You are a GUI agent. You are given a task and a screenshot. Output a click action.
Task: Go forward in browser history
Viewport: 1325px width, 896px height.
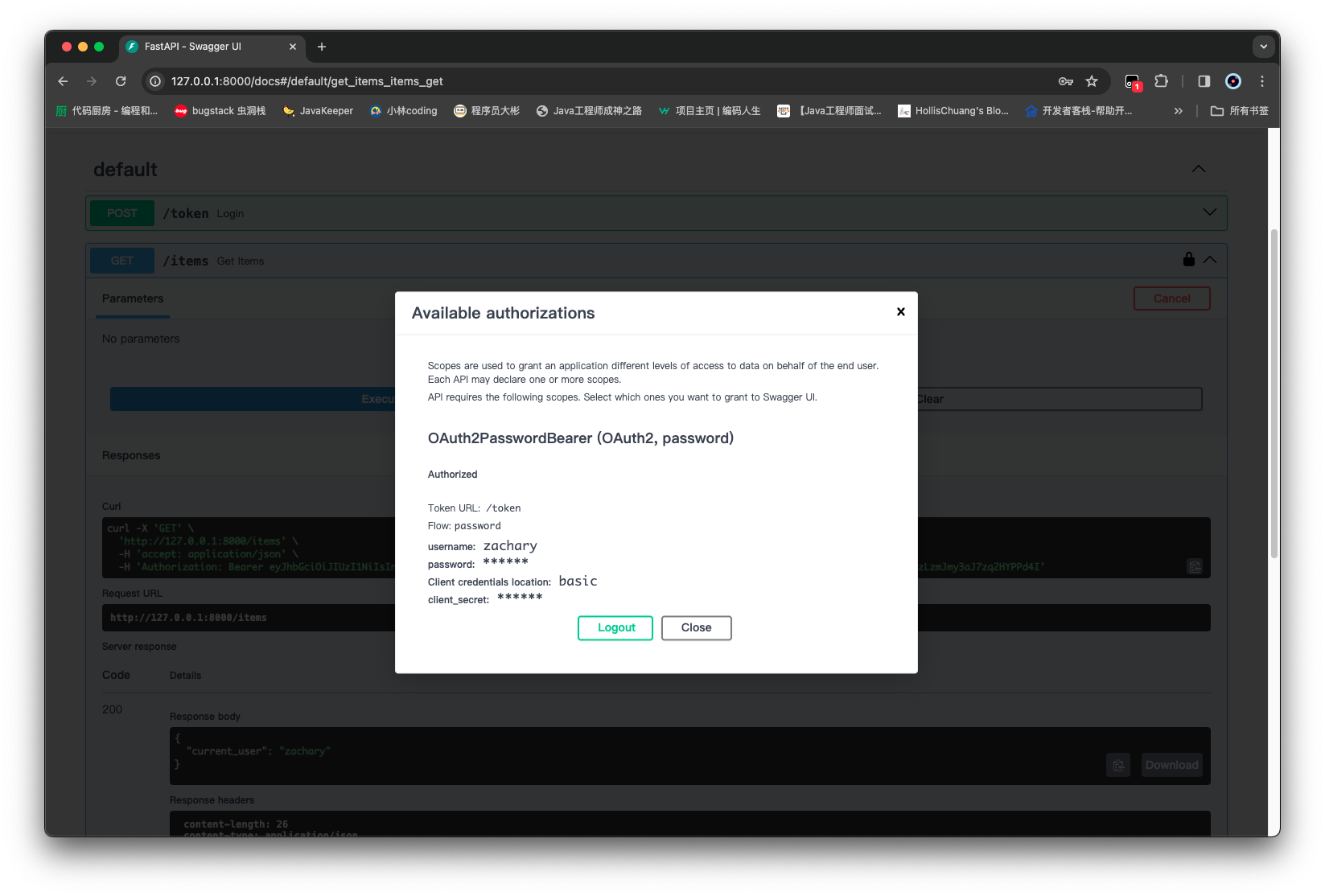[x=92, y=81]
